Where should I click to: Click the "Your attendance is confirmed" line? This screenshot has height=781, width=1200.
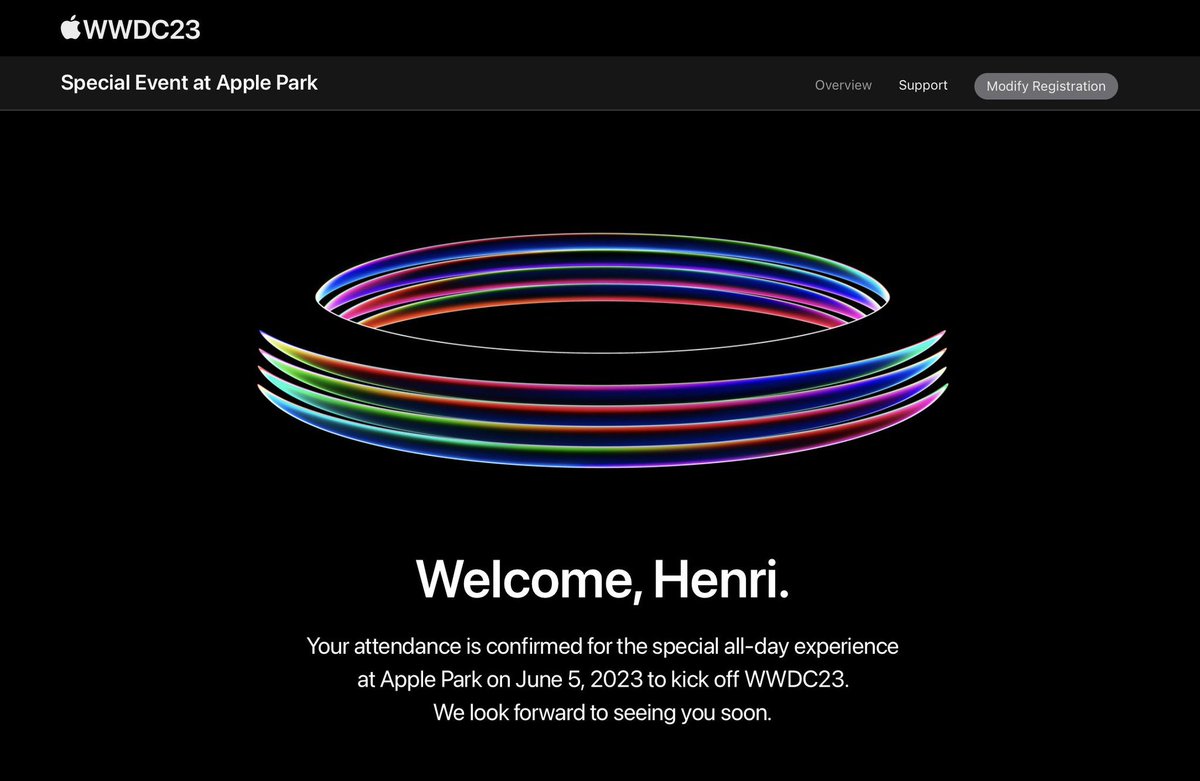pos(602,646)
